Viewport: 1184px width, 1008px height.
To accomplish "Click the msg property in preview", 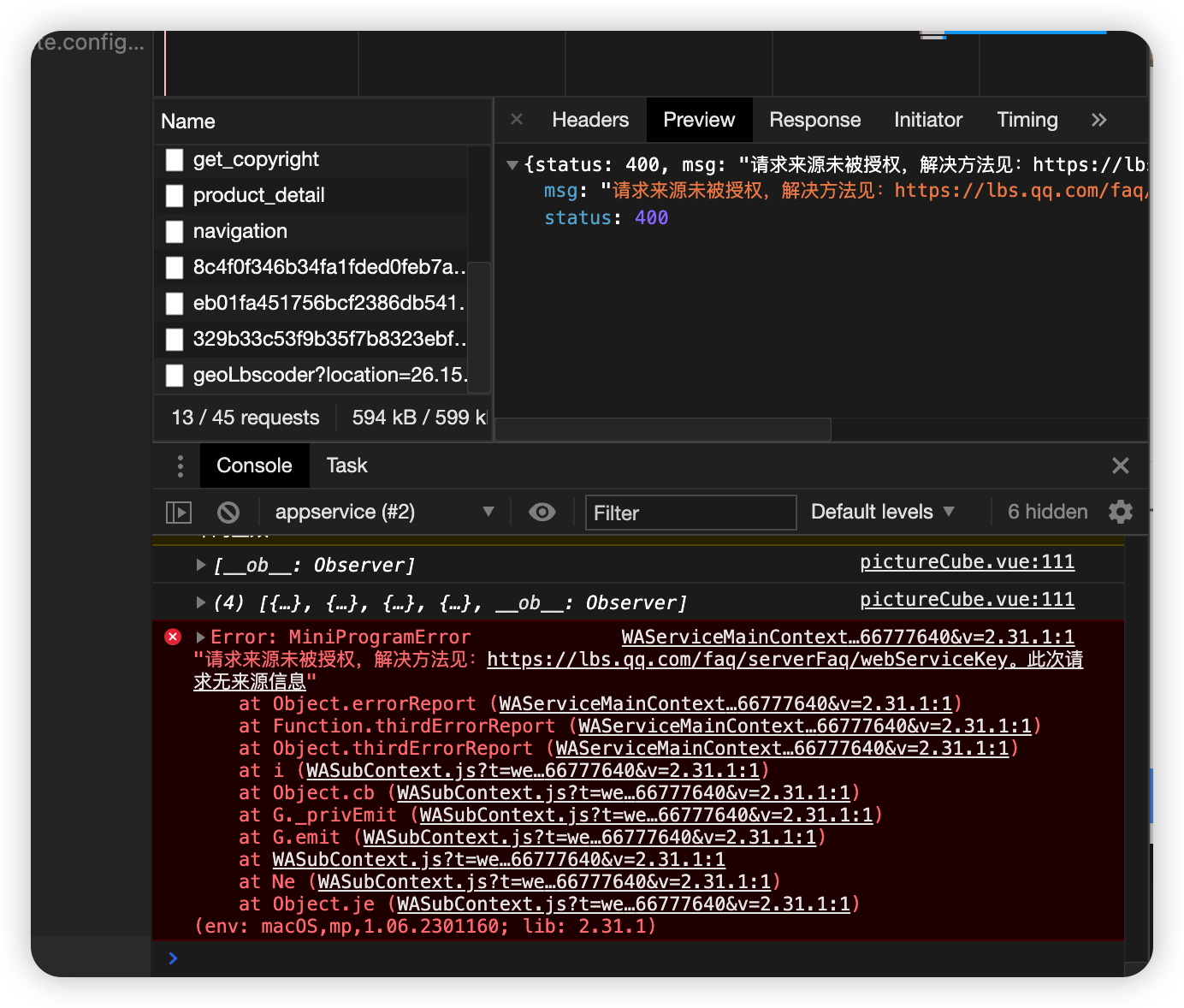I will click(x=561, y=191).
